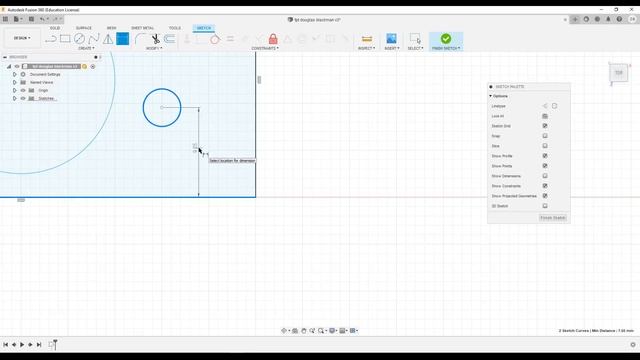Image resolution: width=640 pixels, height=360 pixels.
Task: Toggle visibility eye of Origin folder
Action: coord(23,90)
